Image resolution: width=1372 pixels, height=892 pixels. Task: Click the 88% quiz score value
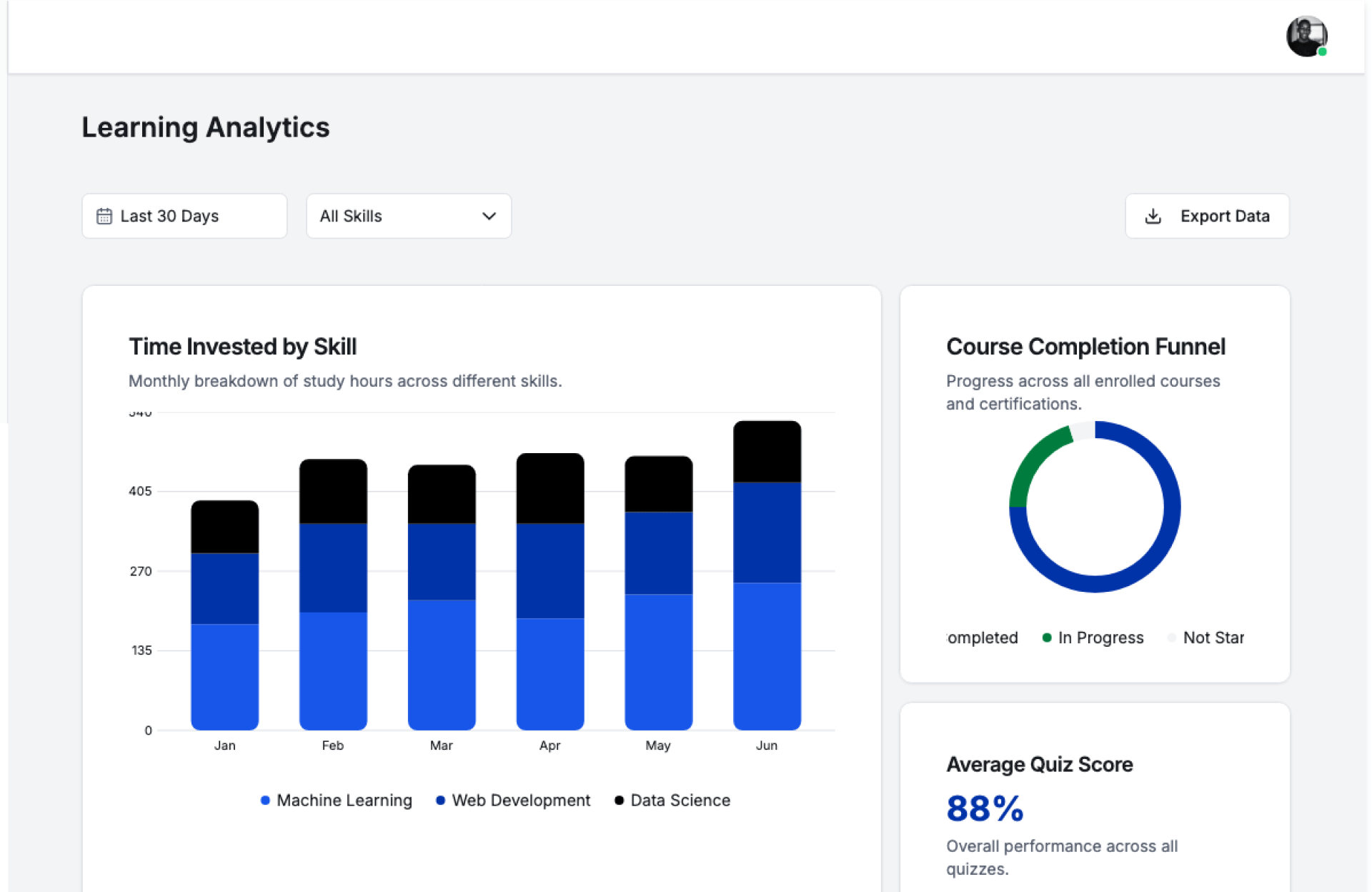[x=985, y=809]
